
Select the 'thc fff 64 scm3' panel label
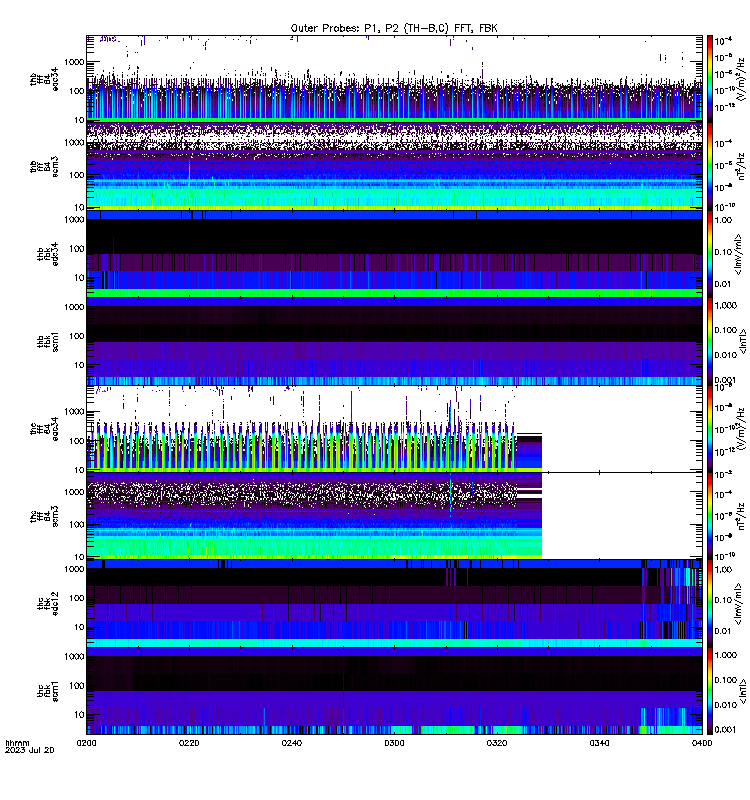44,516
